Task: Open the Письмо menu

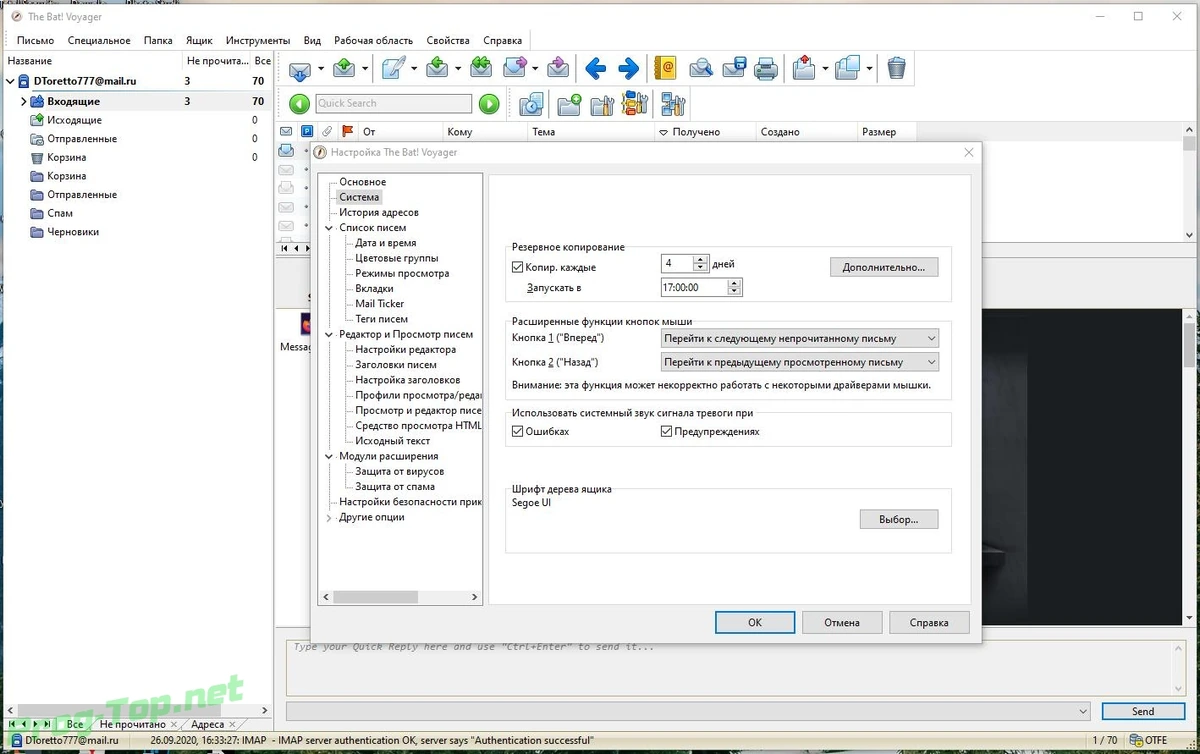Action: 35,41
